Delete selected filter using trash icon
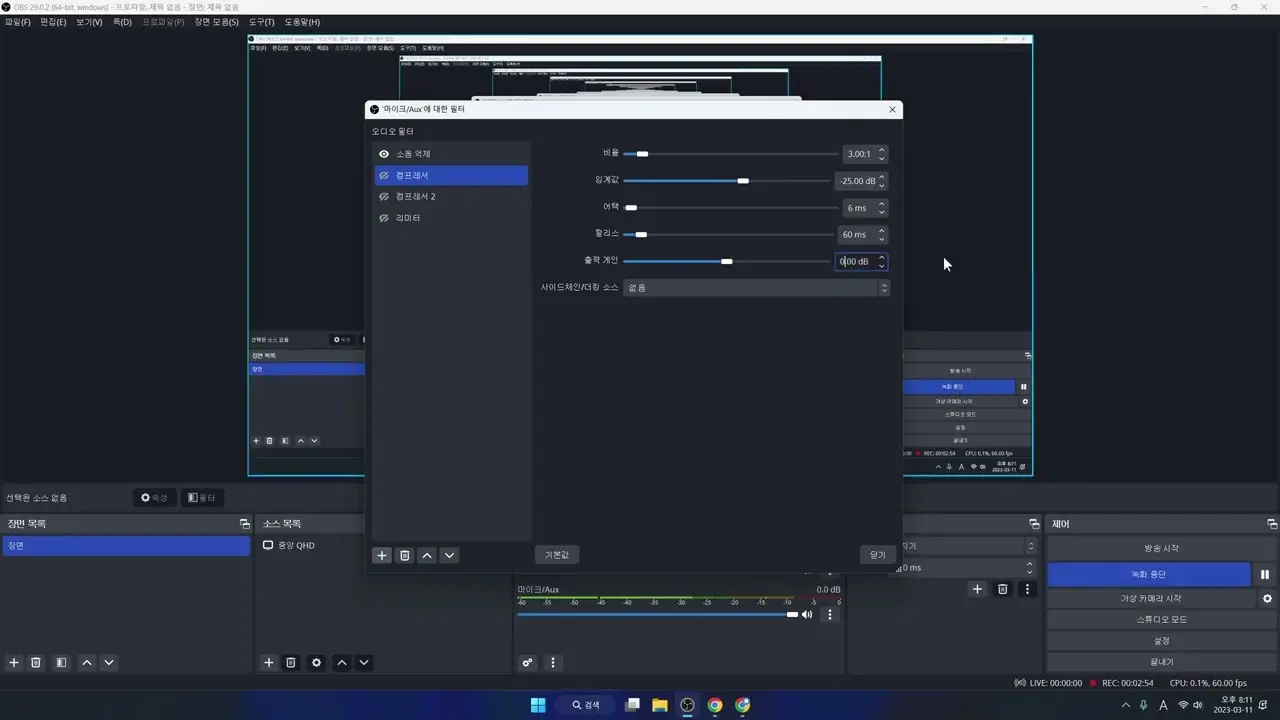Screen dimensions: 1280x720 coord(404,555)
